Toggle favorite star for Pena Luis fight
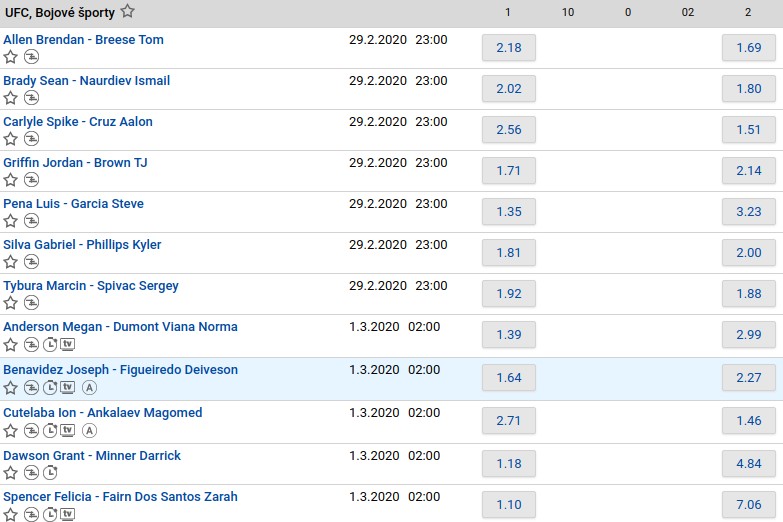Viewport: 783px width, 522px height. pyautogui.click(x=11, y=221)
